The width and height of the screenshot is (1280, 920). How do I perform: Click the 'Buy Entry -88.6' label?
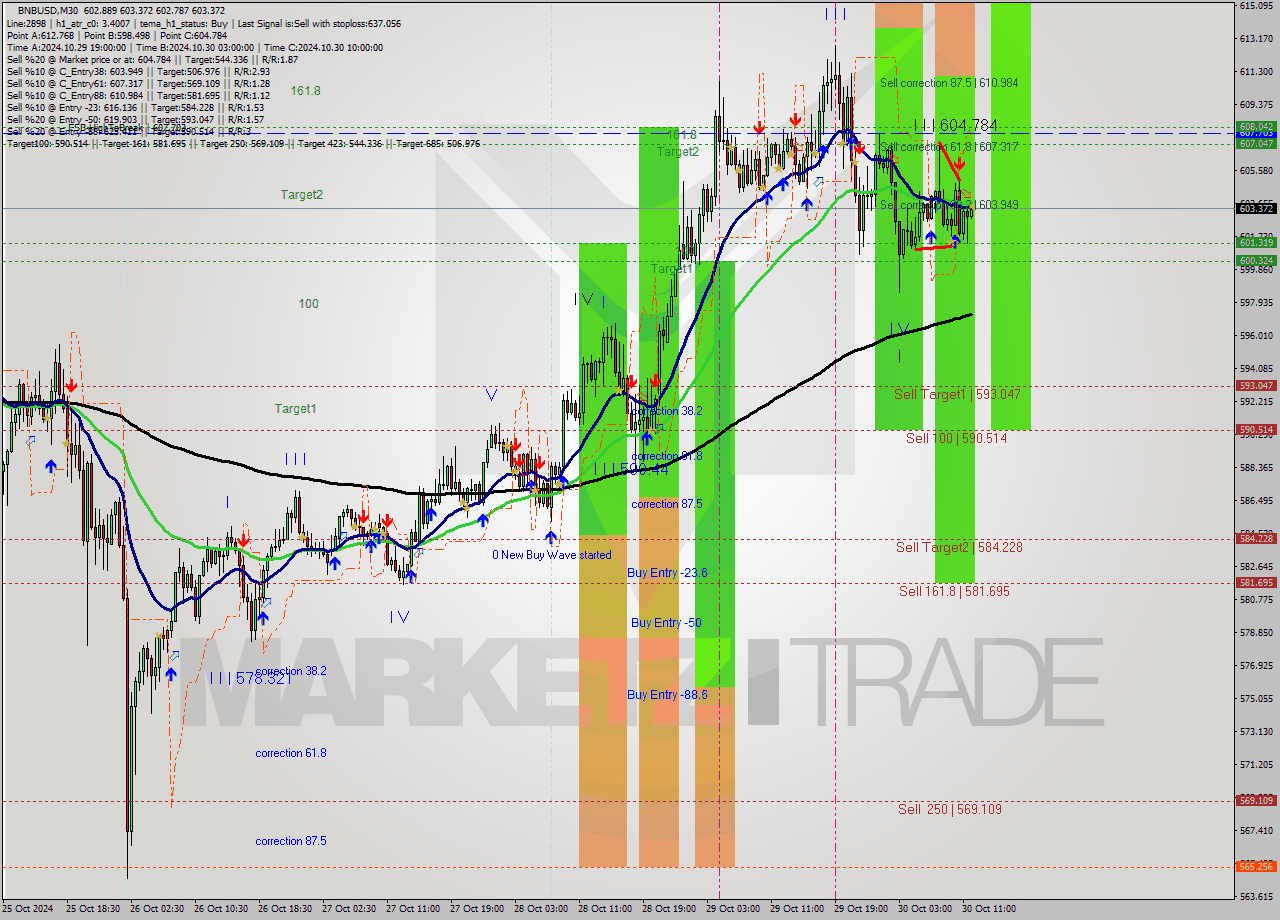[667, 695]
